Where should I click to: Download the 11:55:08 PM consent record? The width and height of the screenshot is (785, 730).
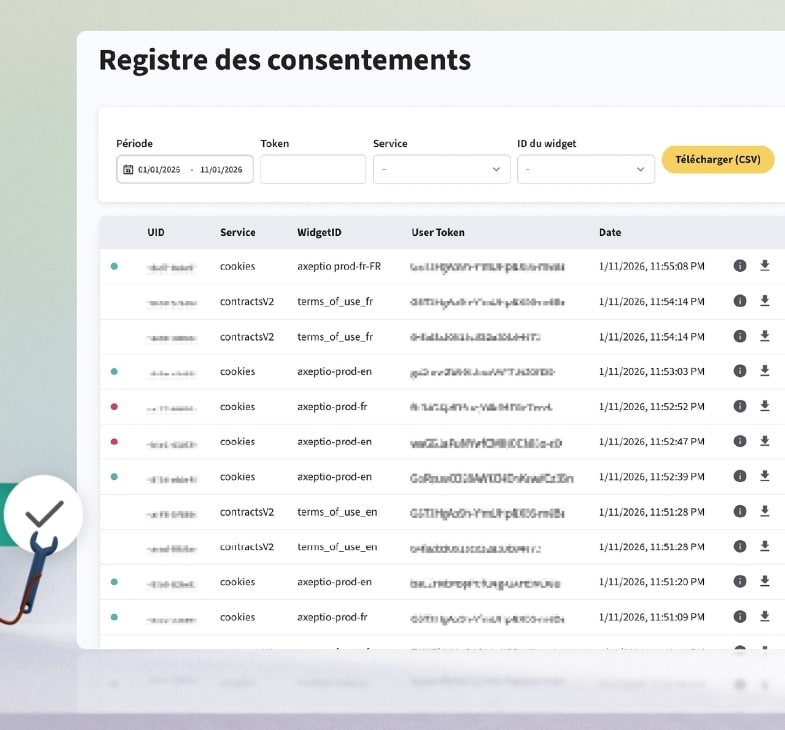(764, 265)
